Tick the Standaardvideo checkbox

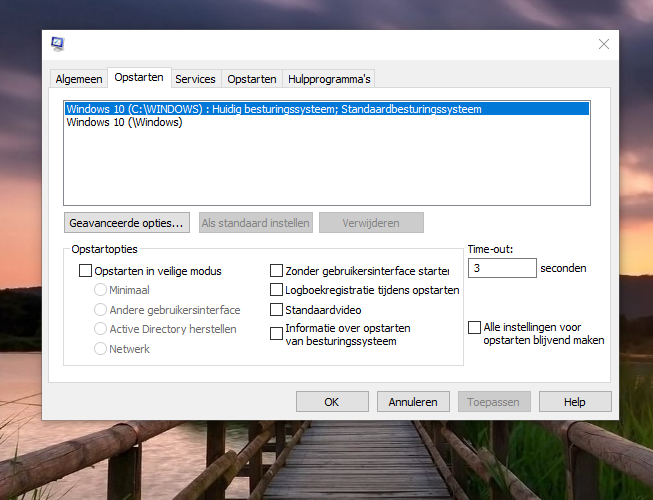(277, 309)
